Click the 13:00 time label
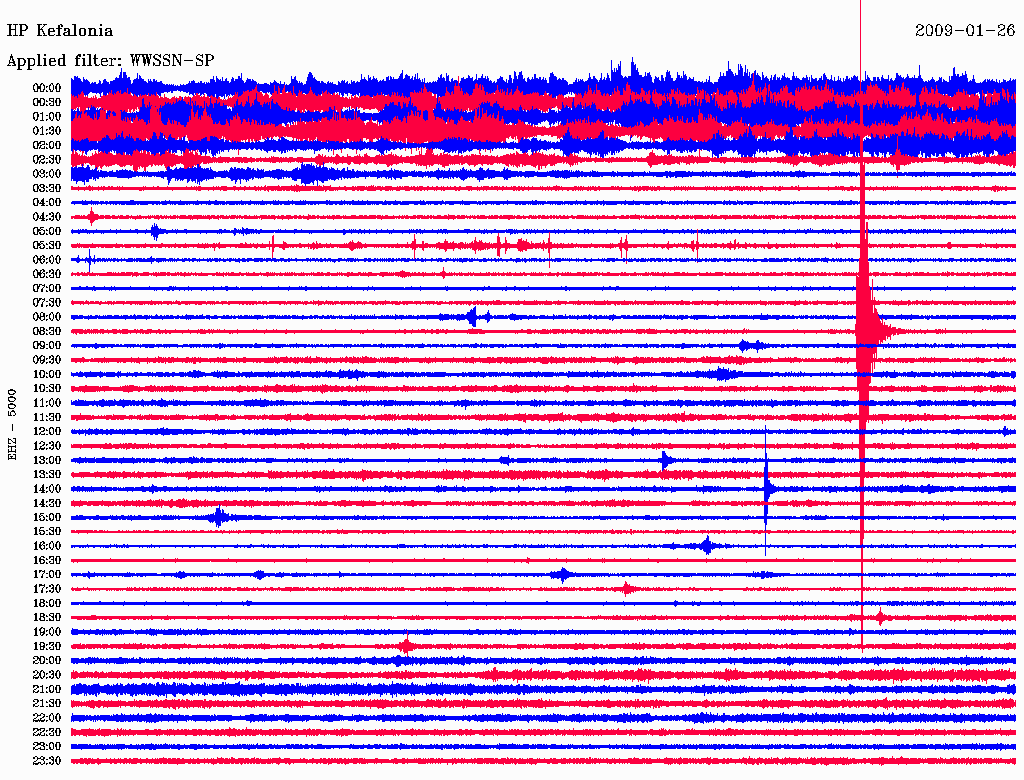The height and width of the screenshot is (780, 1024). tap(47, 461)
